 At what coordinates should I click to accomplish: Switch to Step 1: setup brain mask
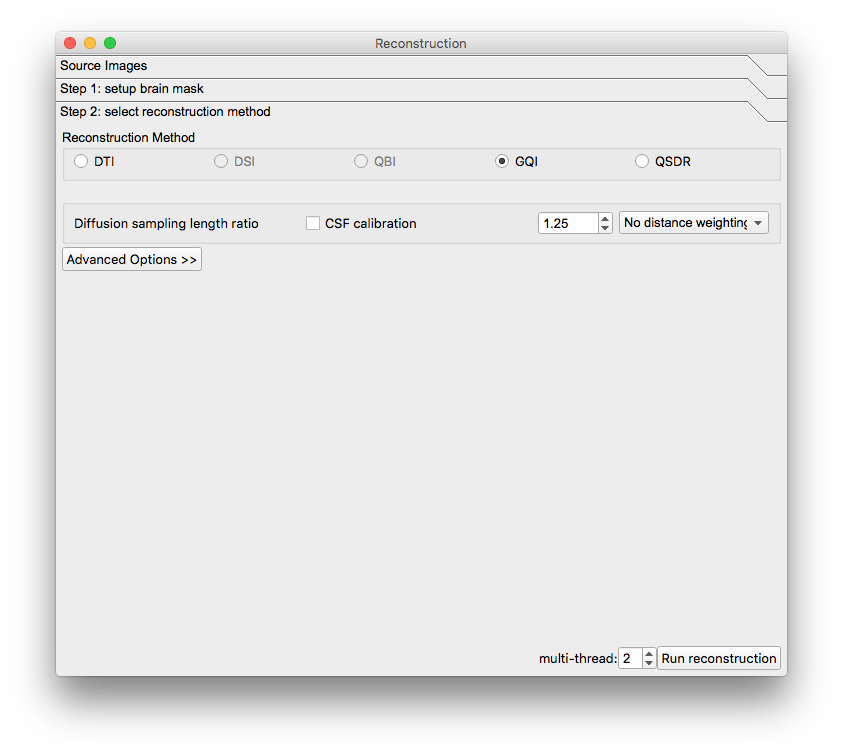tap(421, 89)
